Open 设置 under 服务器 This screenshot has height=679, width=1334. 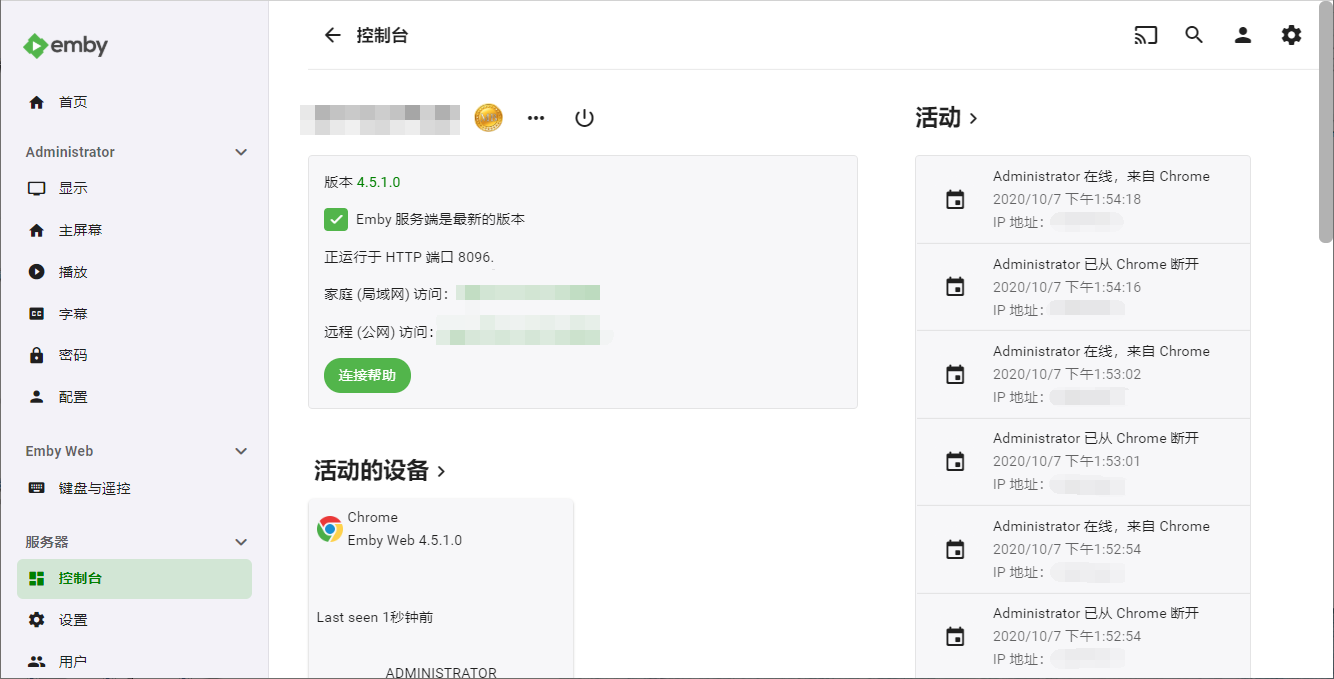[134, 620]
